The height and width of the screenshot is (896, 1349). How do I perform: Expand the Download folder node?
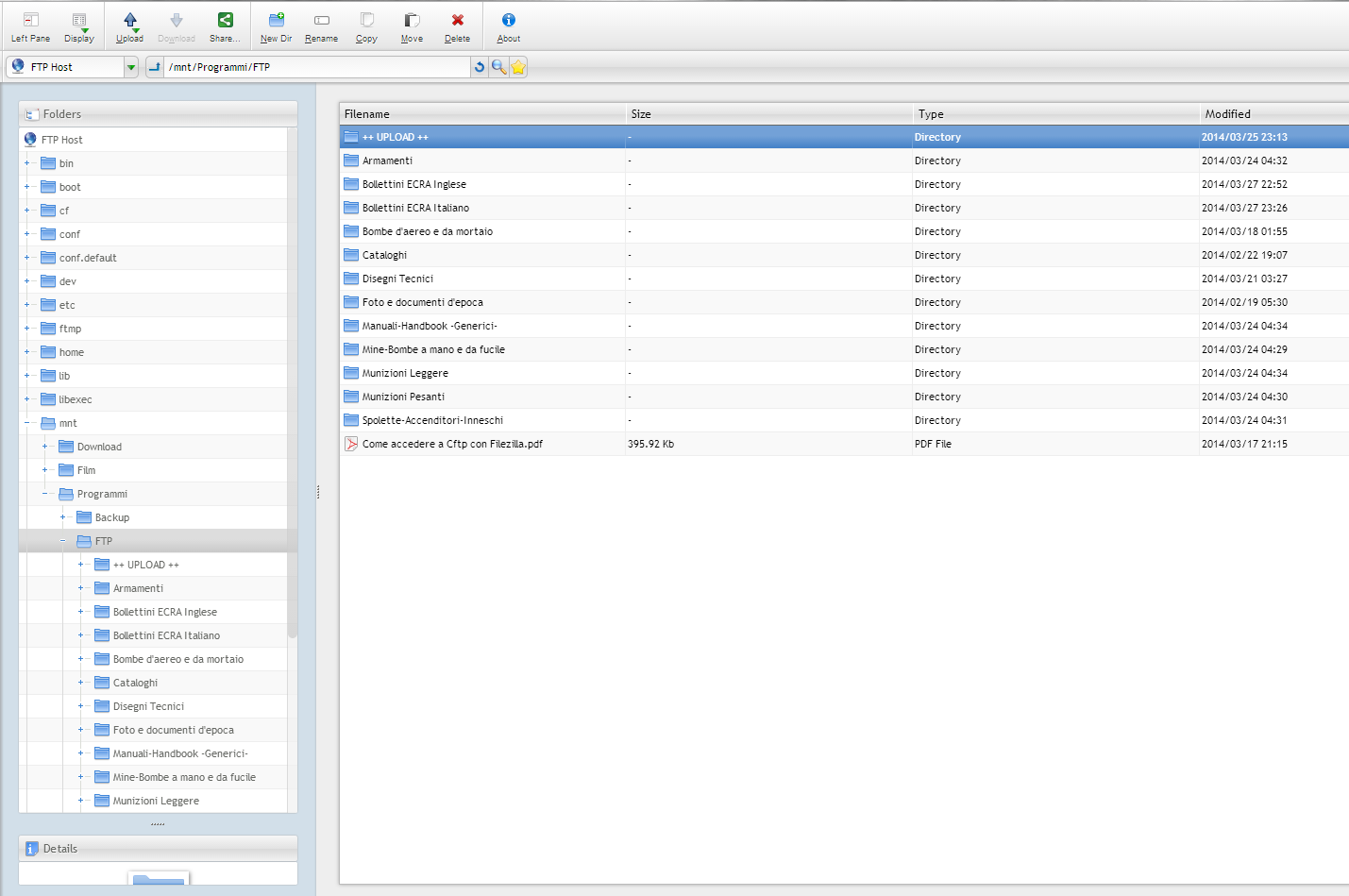tap(44, 447)
